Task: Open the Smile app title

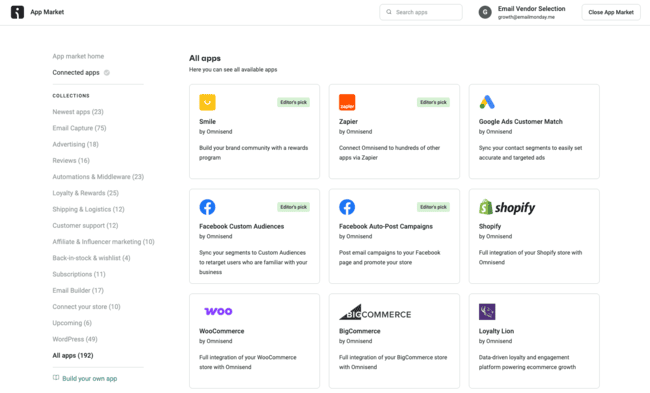Action: click(207, 121)
